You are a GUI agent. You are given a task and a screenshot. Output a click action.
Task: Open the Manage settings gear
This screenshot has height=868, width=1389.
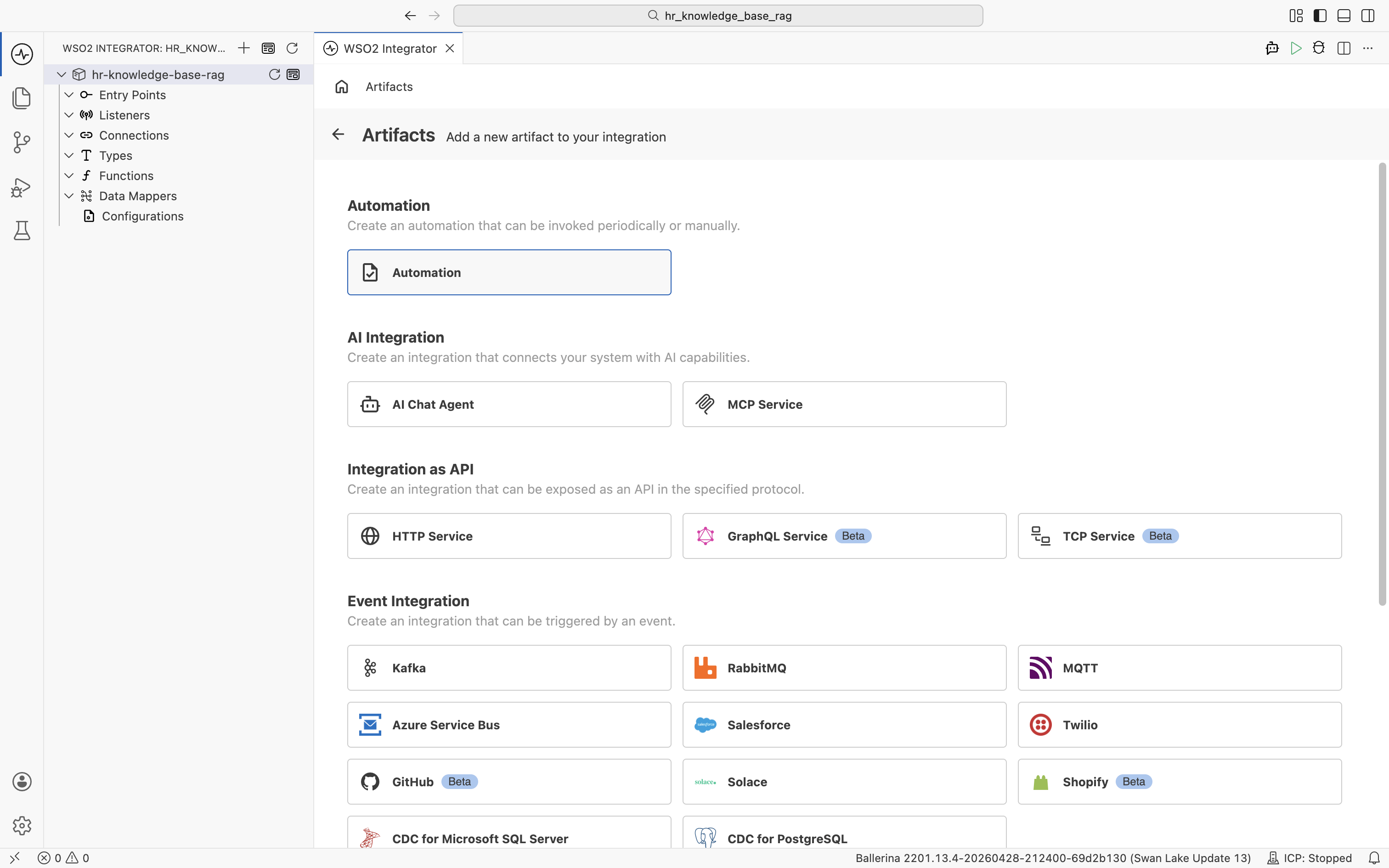(x=22, y=826)
